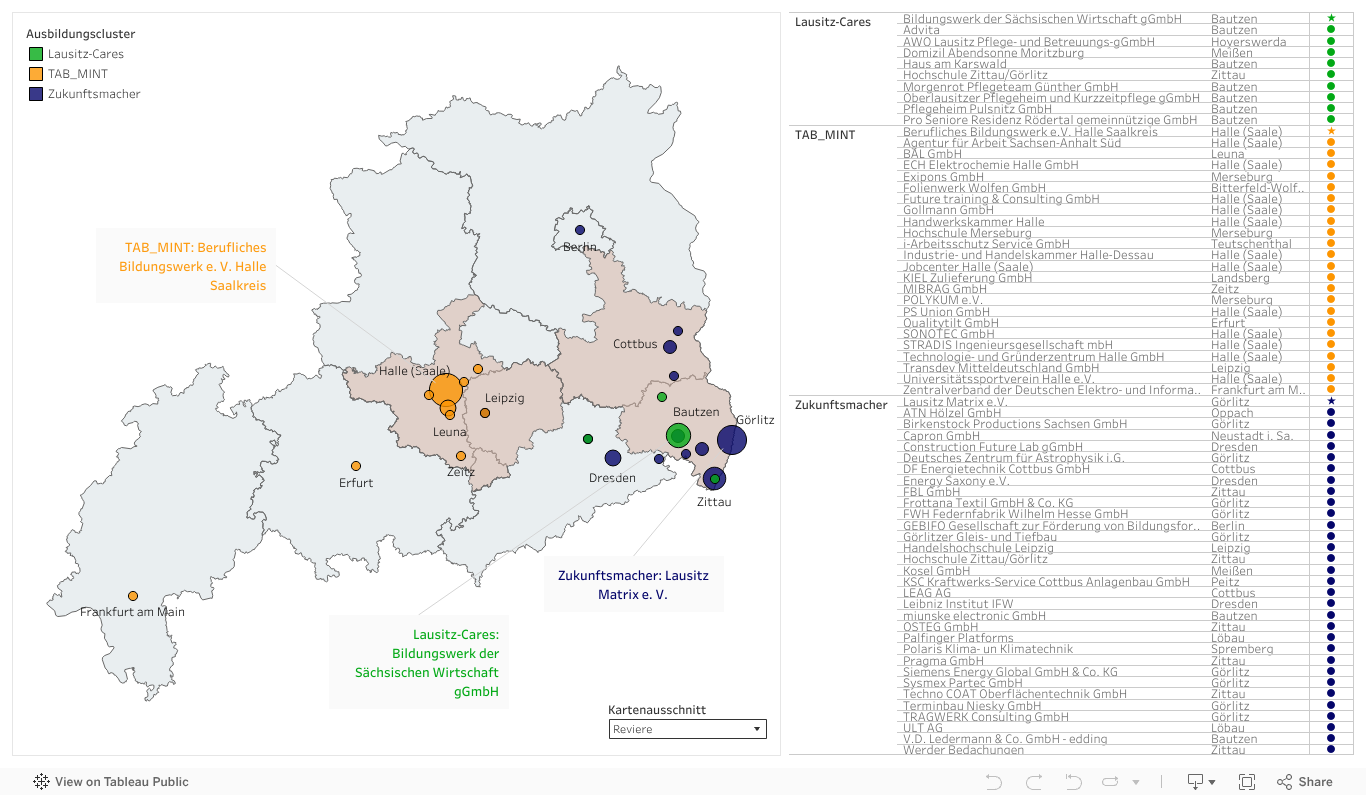Click the green Lausitz-Cares legend swatch
The height and width of the screenshot is (795, 1366).
pyautogui.click(x=35, y=54)
